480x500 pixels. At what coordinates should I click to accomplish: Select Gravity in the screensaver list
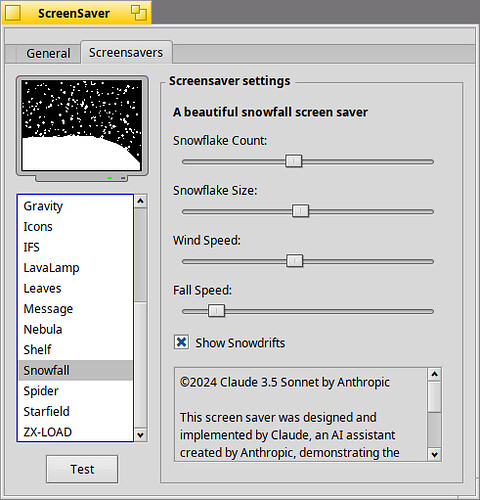tap(76, 206)
